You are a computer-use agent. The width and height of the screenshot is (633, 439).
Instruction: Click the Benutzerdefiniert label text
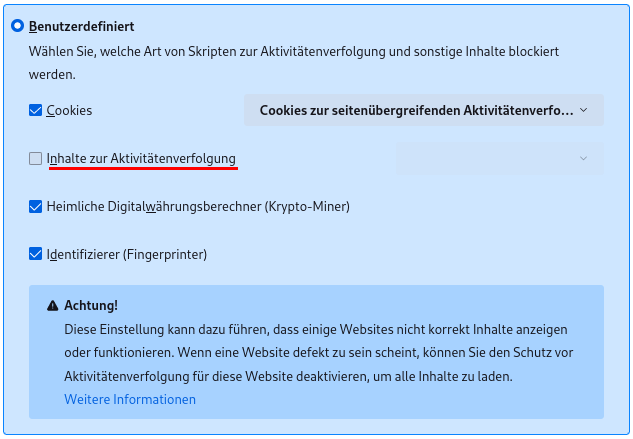82,27
